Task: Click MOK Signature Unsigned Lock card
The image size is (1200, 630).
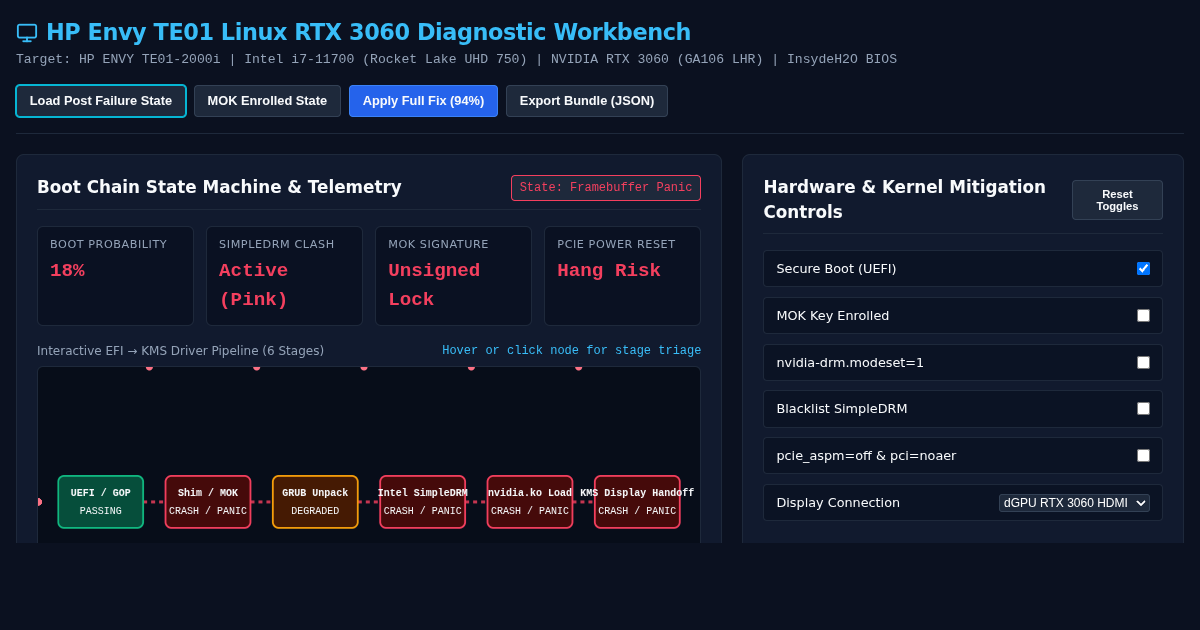Action: (453, 276)
